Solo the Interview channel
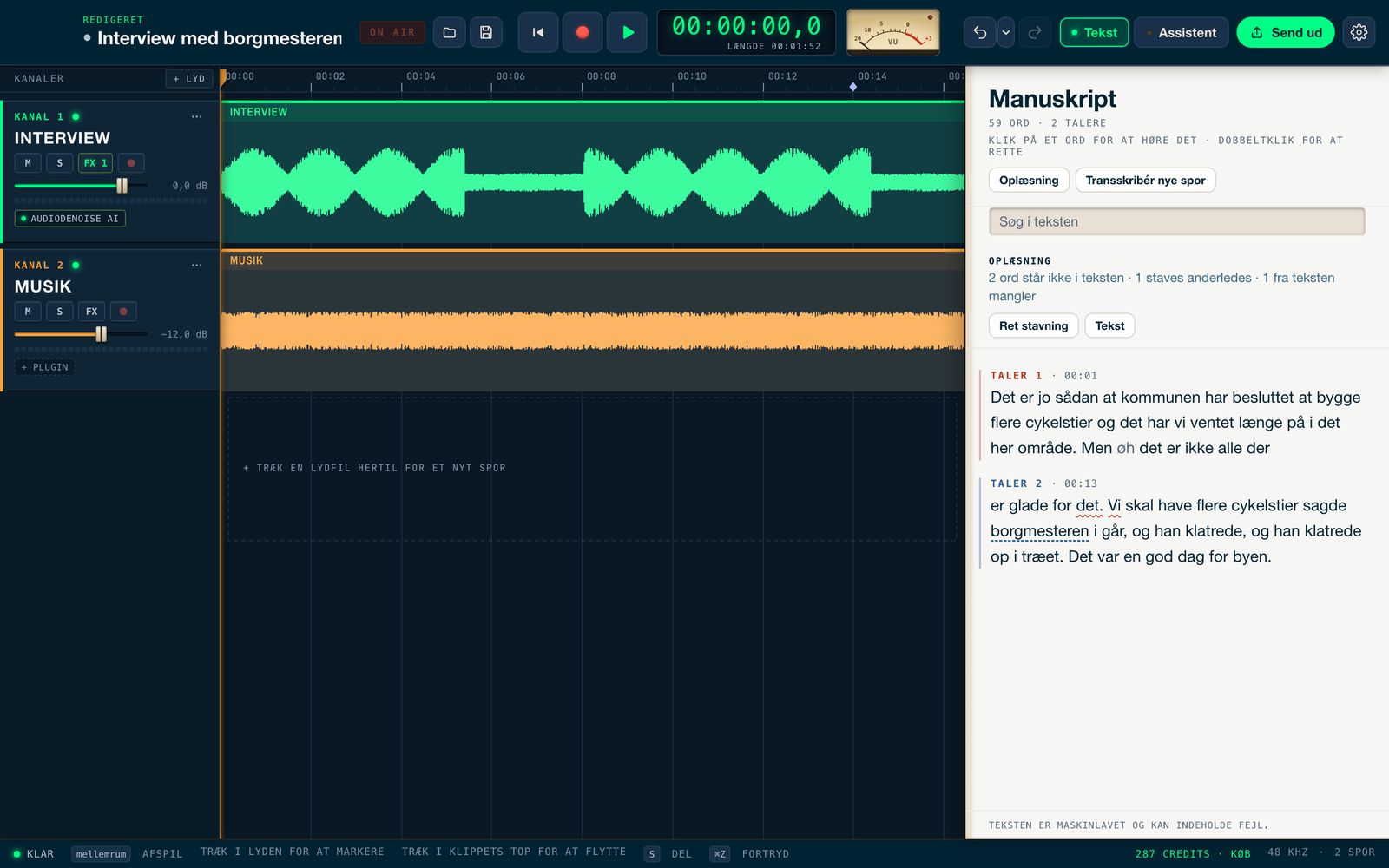This screenshot has height=868, width=1389. [60, 163]
